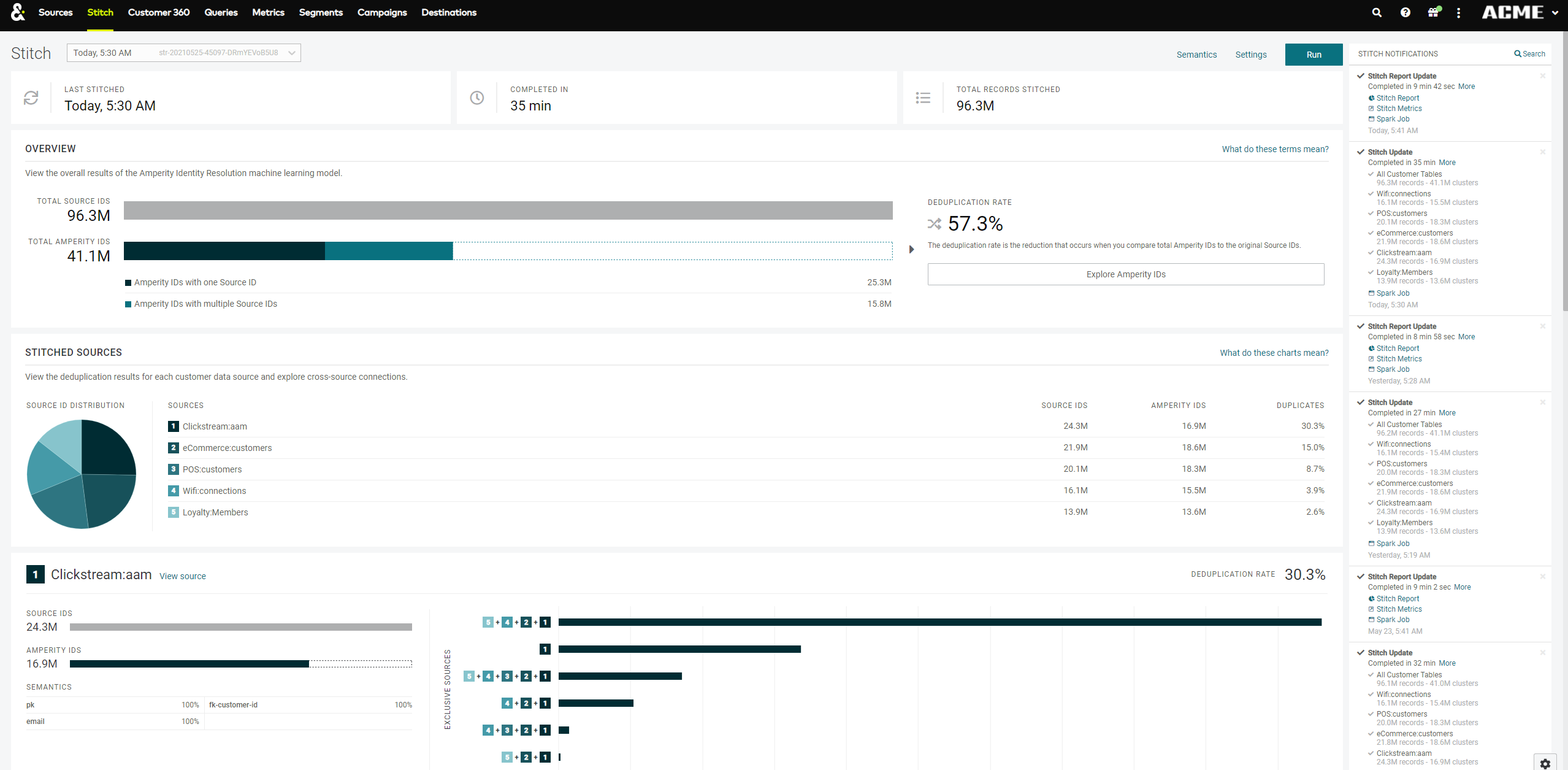Click the check icon on the latest Stitch Update

[1361, 152]
